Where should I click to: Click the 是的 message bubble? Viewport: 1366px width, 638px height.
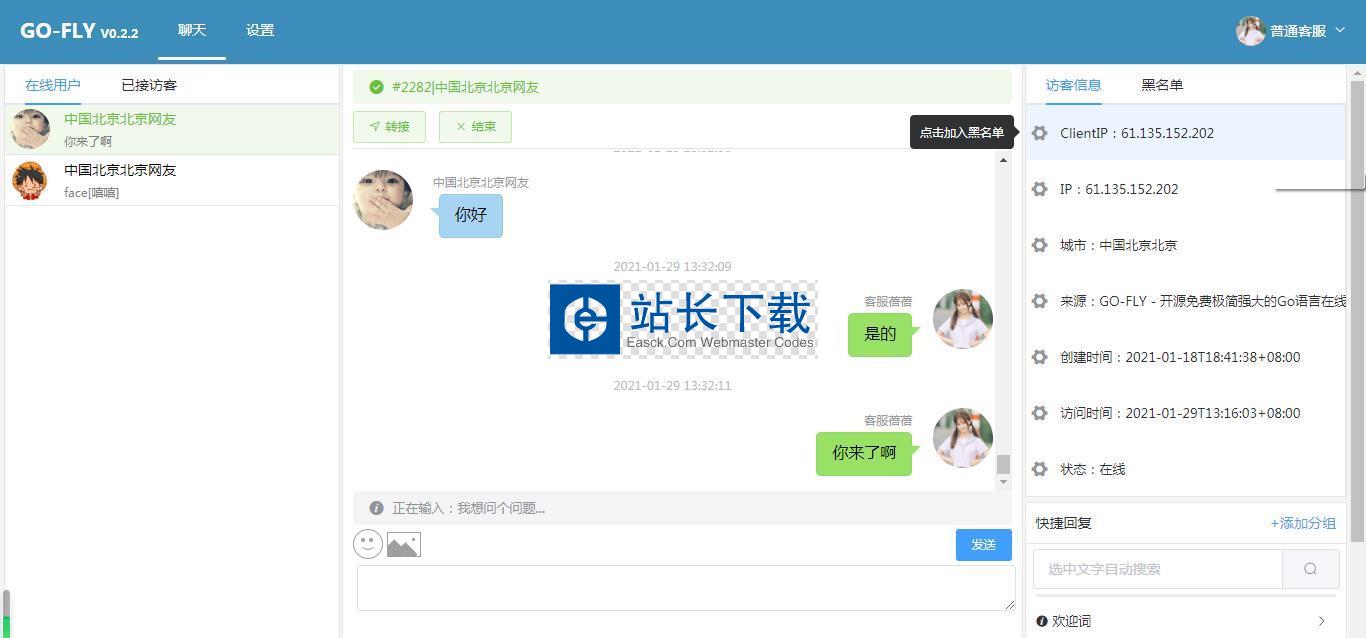tap(880, 334)
